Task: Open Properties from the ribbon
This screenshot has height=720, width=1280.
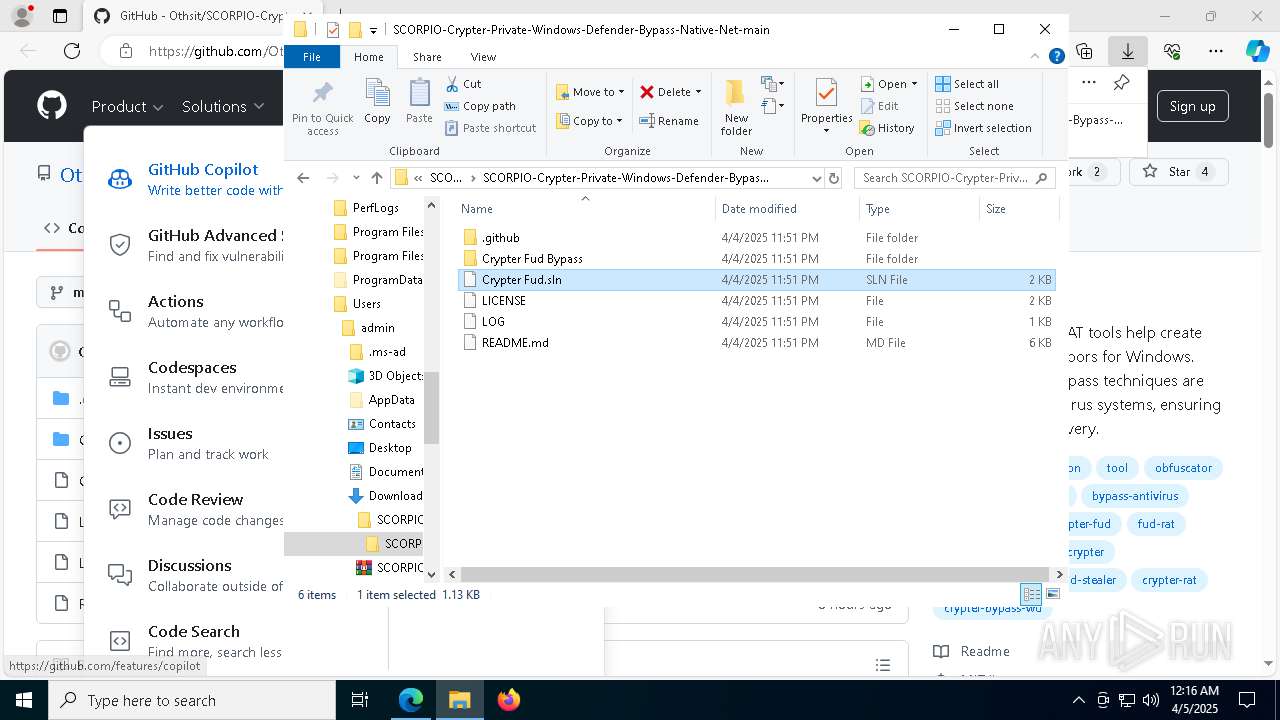Action: click(x=826, y=106)
